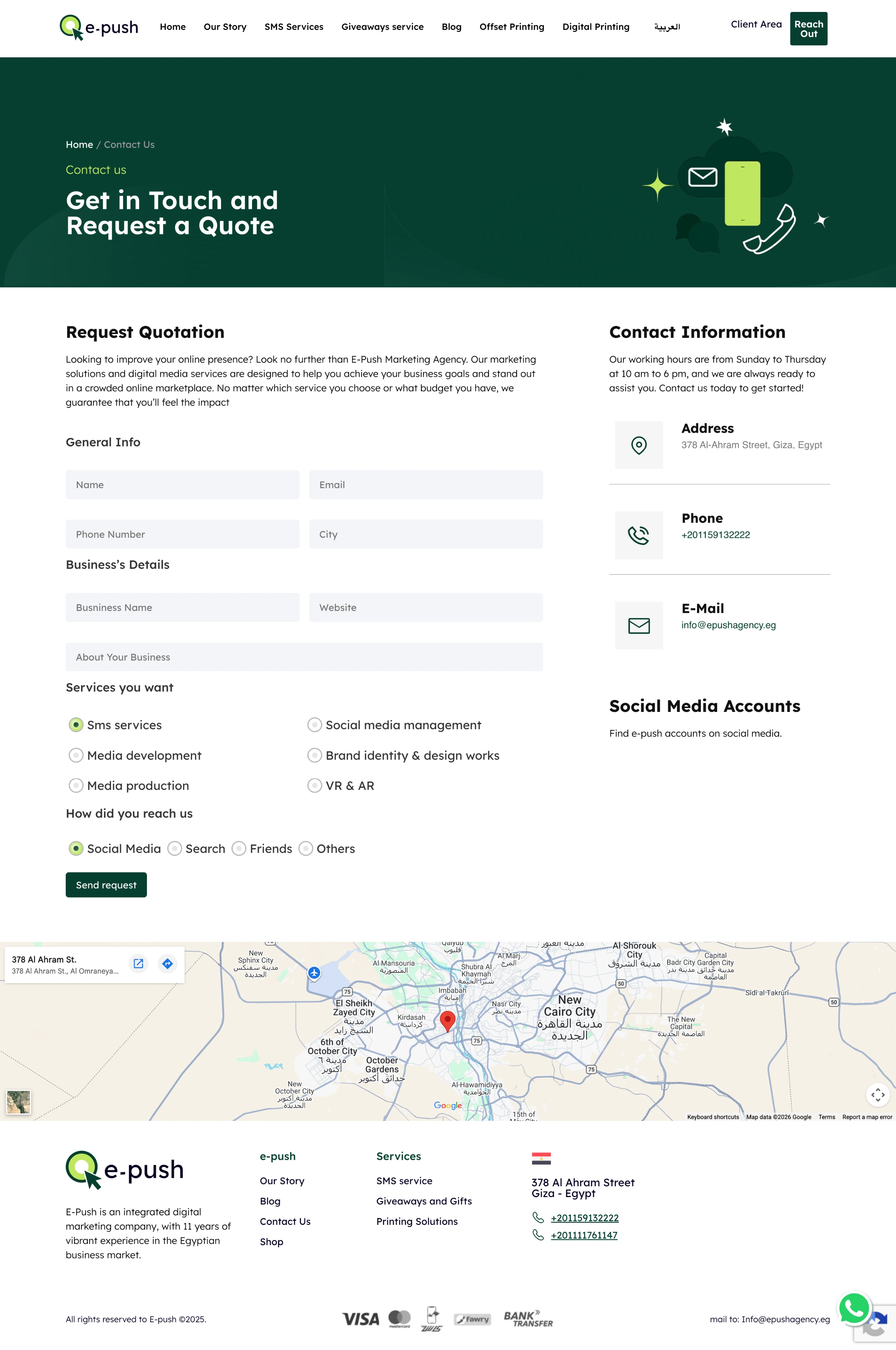This screenshot has height=1350, width=896.
Task: Click the Egypt flag icon in footer
Action: [541, 1158]
